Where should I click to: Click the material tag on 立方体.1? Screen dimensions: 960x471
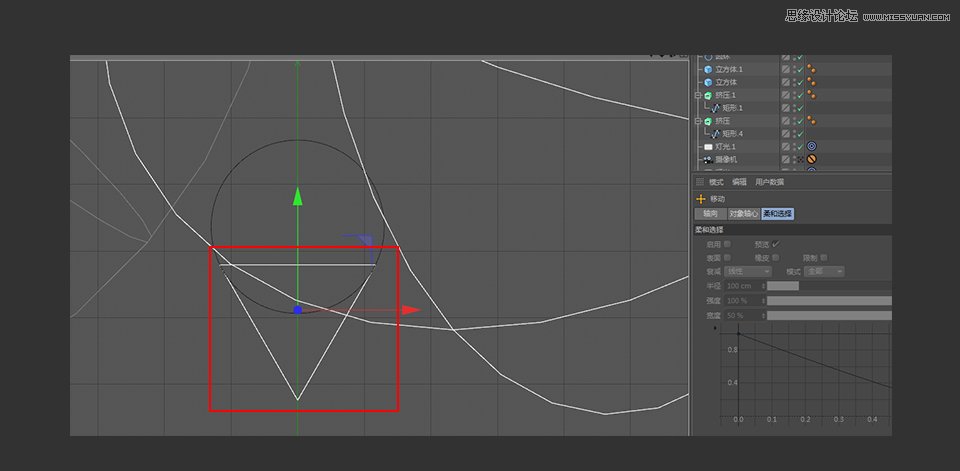click(811, 69)
